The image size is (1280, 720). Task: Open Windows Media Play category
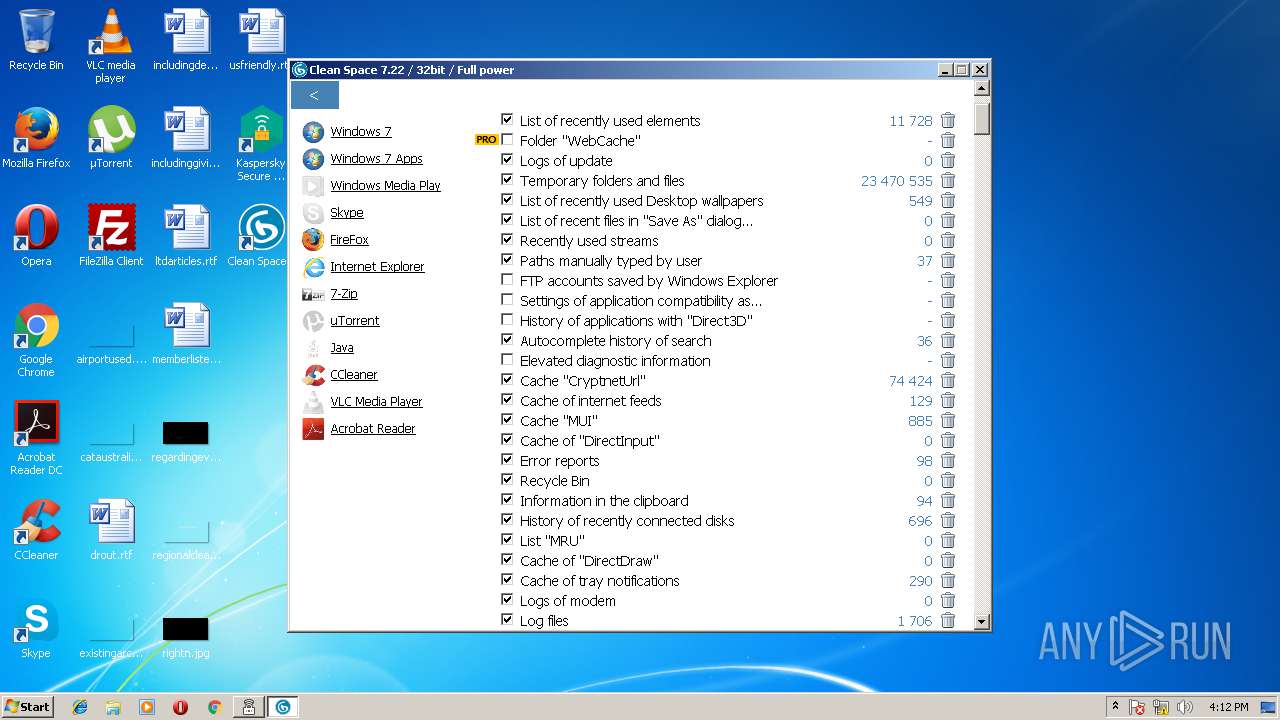point(385,186)
